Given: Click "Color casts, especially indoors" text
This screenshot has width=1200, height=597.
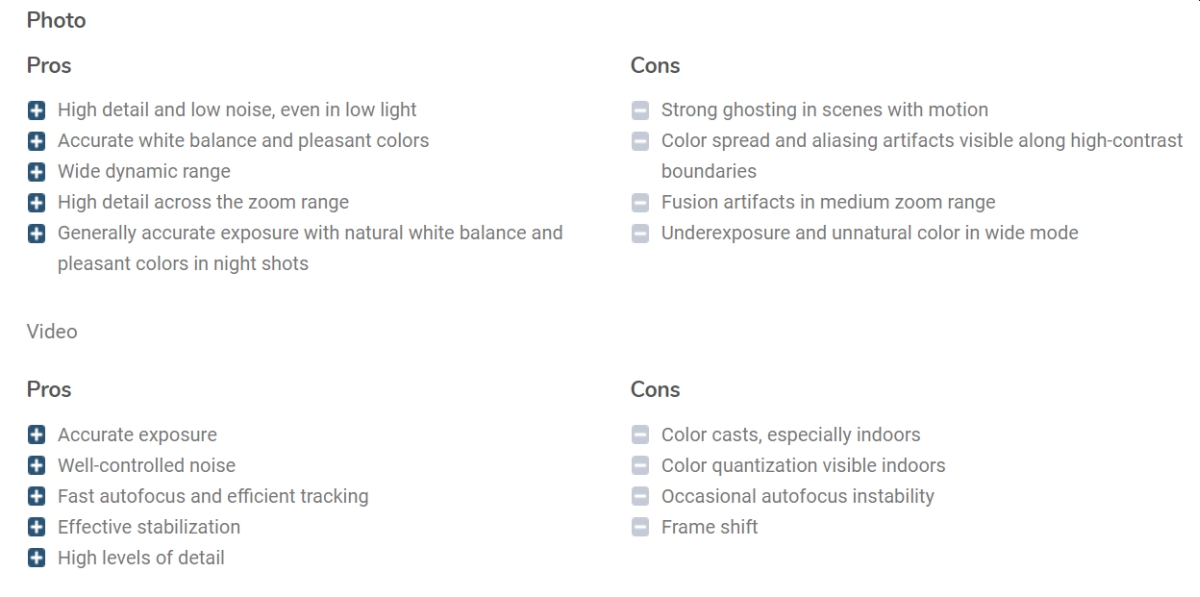Looking at the screenshot, I should [x=790, y=435].
